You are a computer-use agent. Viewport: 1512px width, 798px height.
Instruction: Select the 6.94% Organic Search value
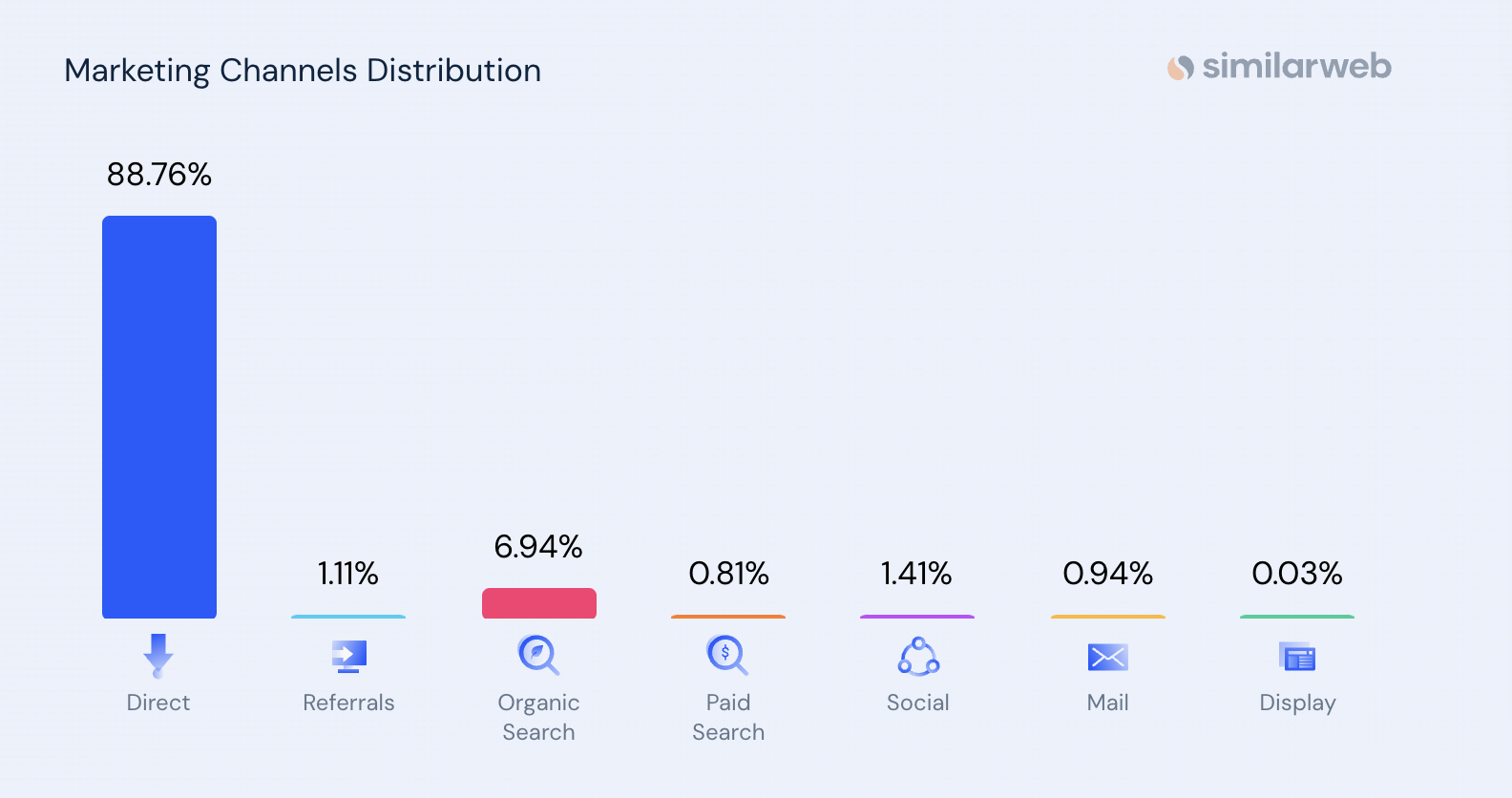[x=538, y=547]
